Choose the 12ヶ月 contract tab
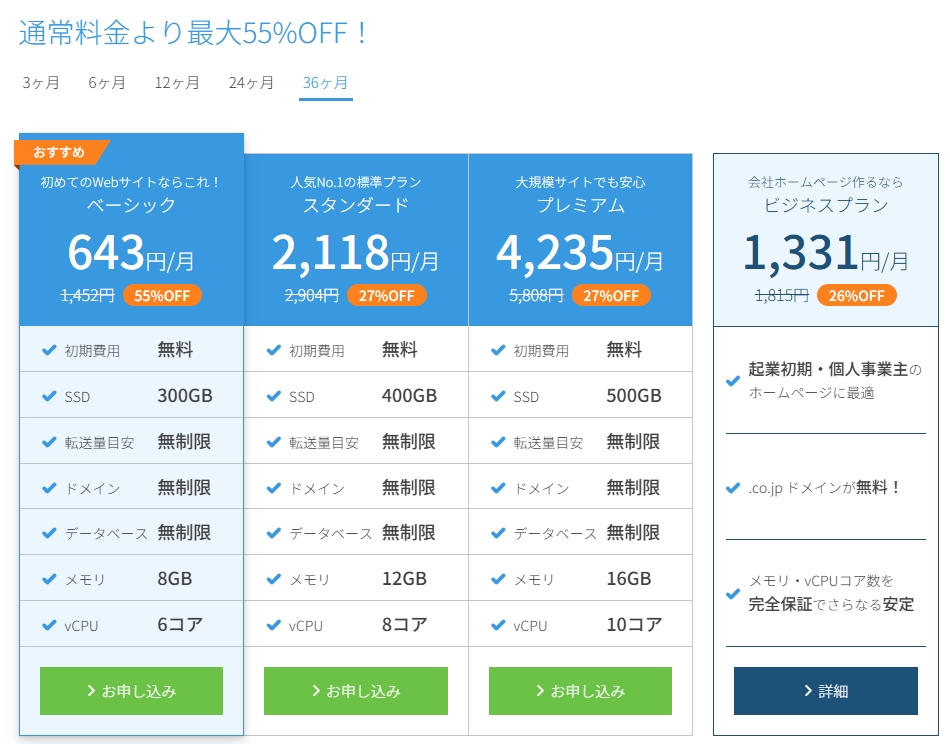The image size is (950, 744). coord(177,83)
